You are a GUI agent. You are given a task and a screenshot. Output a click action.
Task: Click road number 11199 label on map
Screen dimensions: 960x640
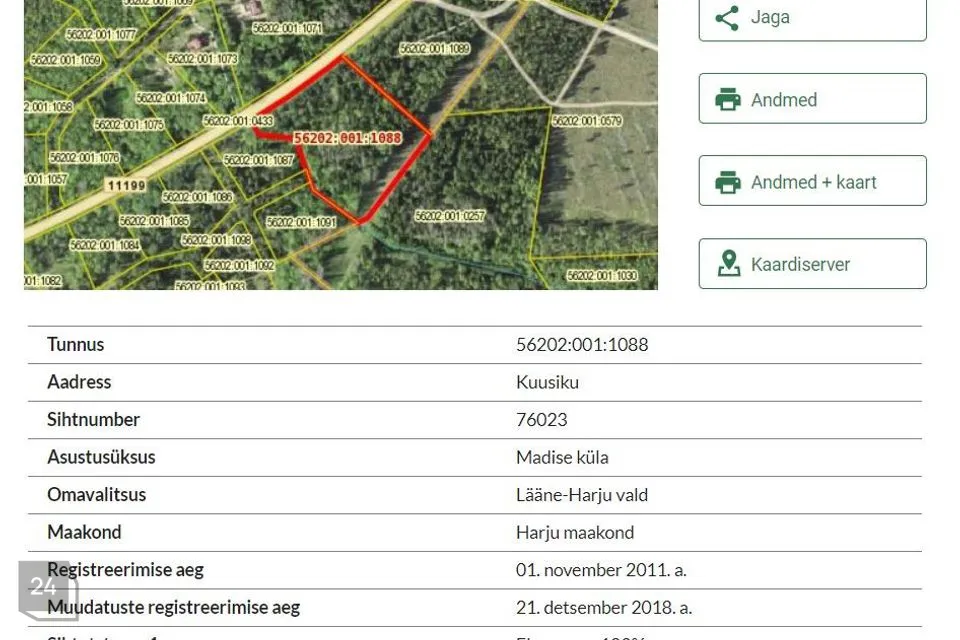coord(126,185)
